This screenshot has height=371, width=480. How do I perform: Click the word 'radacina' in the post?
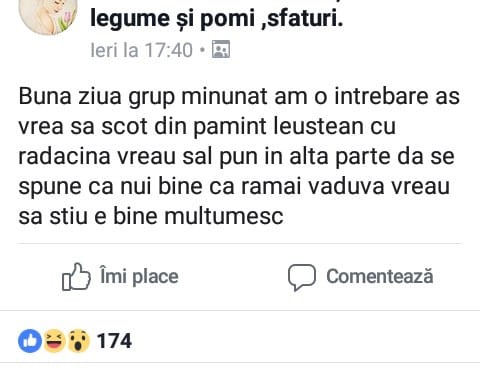tap(64, 156)
